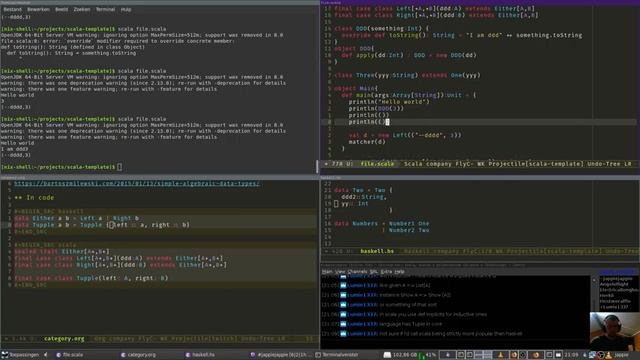Open the Hulp menu in the terminal
The image size is (640, 360).
(x=126, y=9)
